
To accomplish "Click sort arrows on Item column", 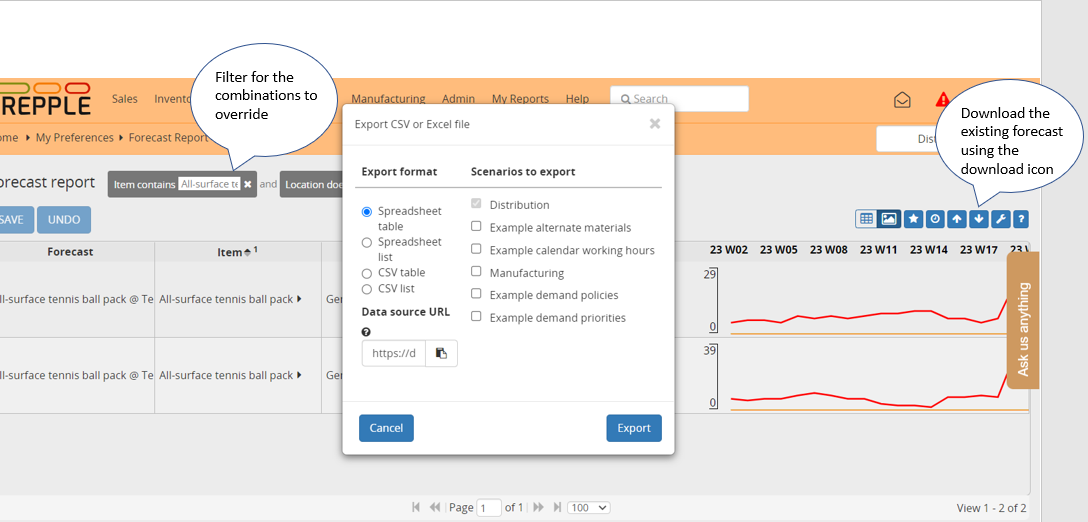I will 248,253.
